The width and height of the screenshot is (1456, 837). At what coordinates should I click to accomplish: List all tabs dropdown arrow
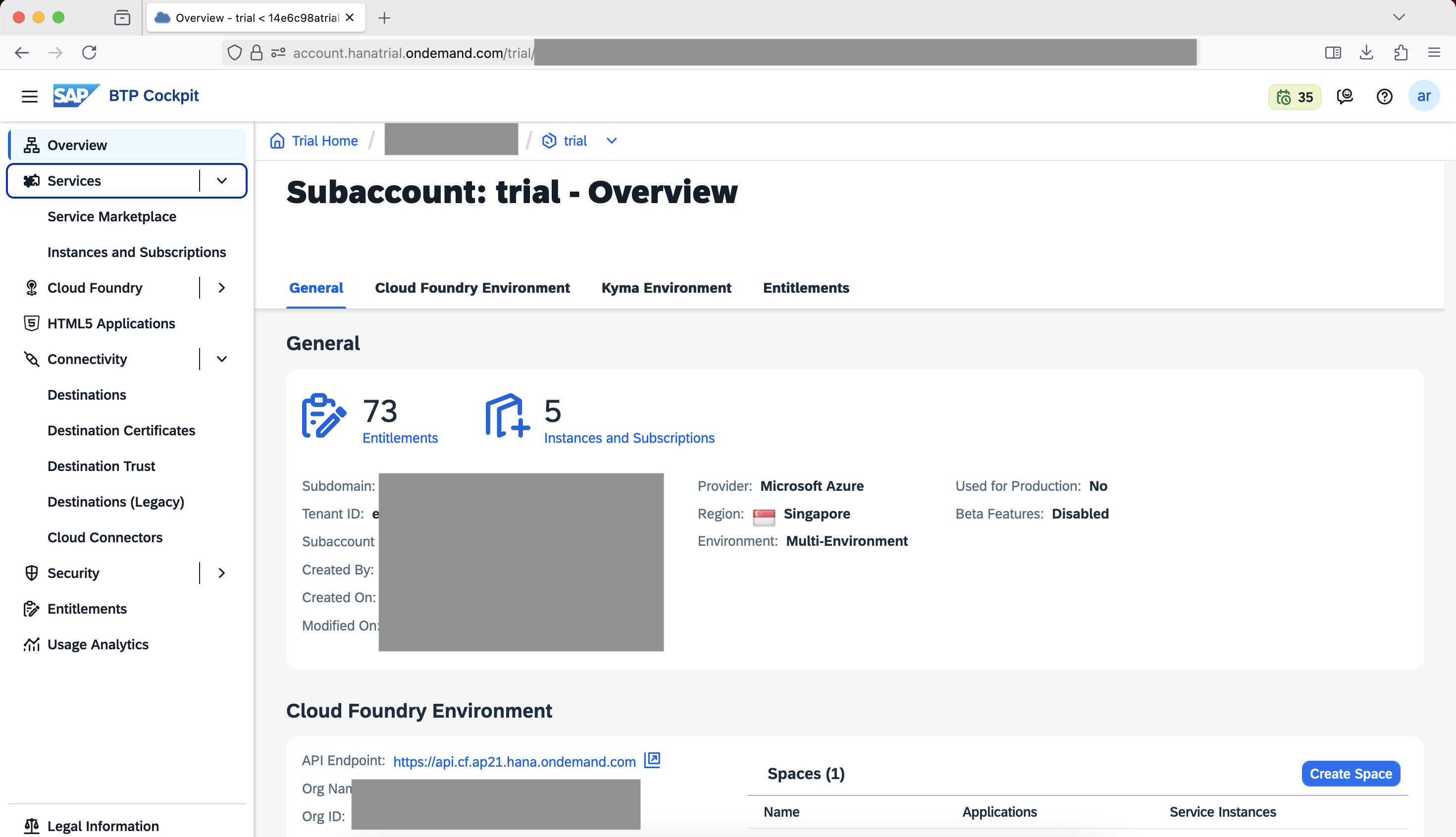click(x=1399, y=17)
